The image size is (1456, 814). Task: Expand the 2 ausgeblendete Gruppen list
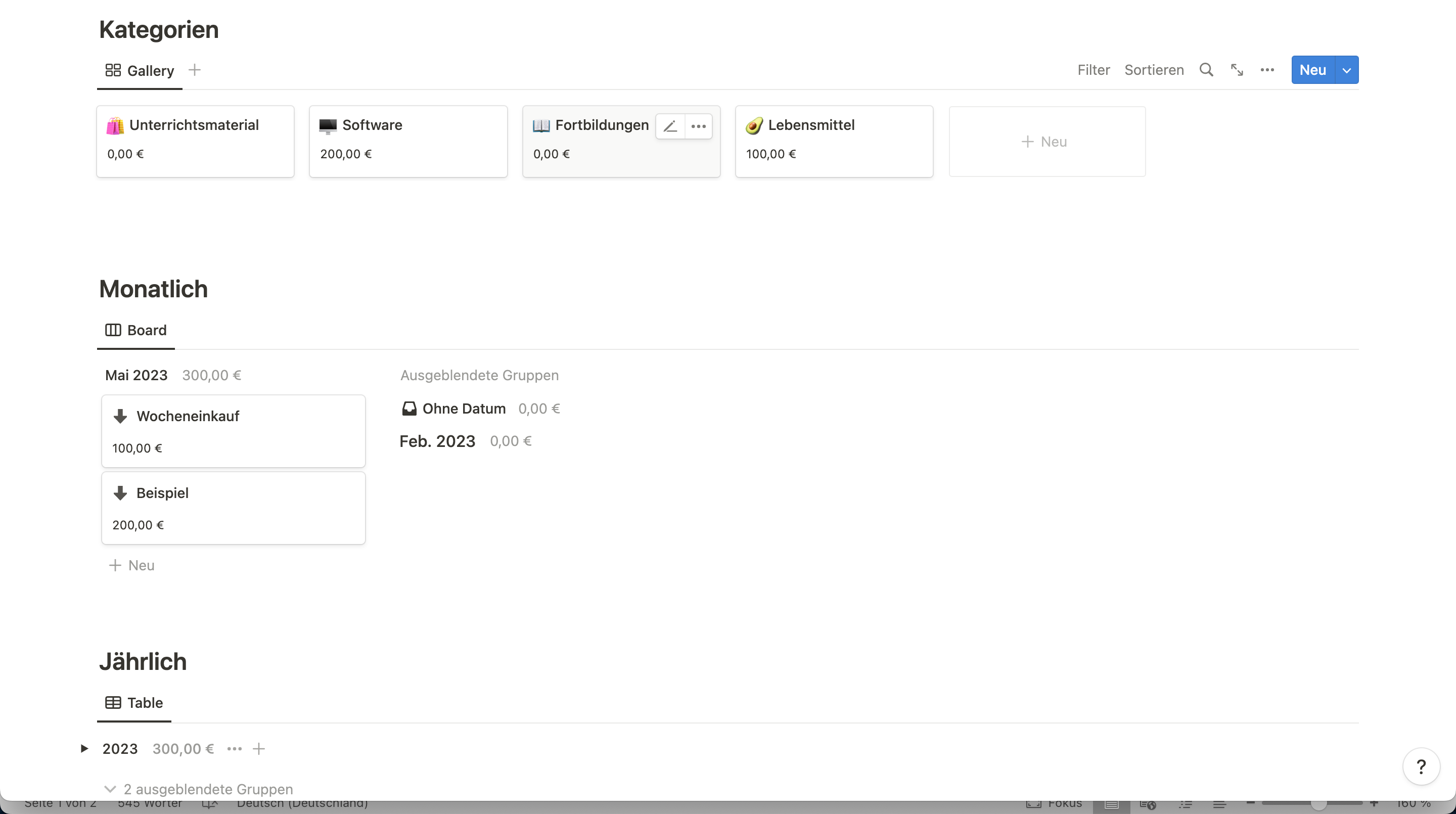[x=199, y=789]
